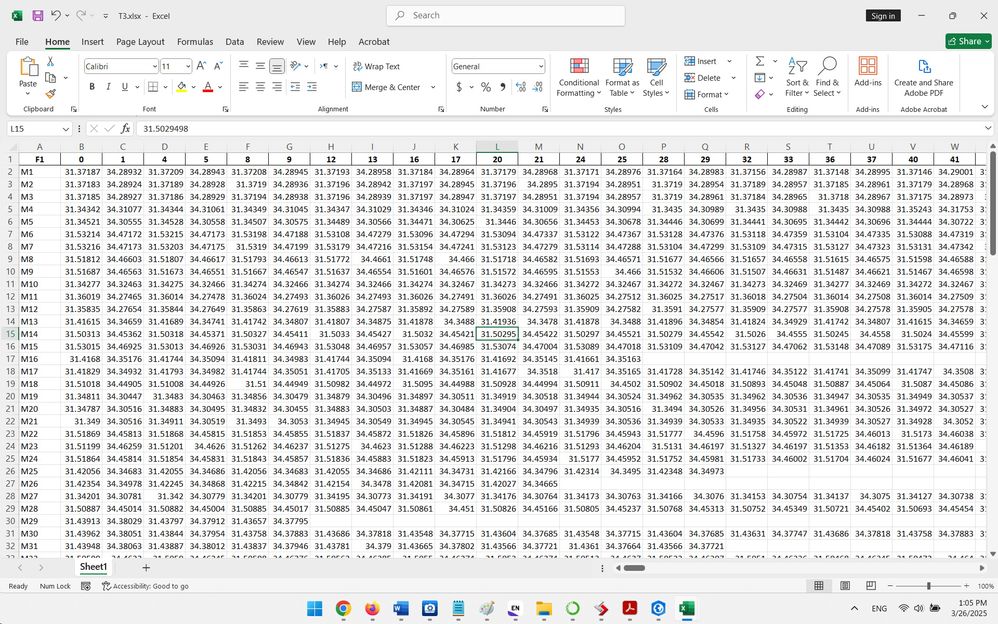Viewport: 998px width, 624px height.
Task: Open the Fill Color dropdown arrow
Action: tap(193, 87)
